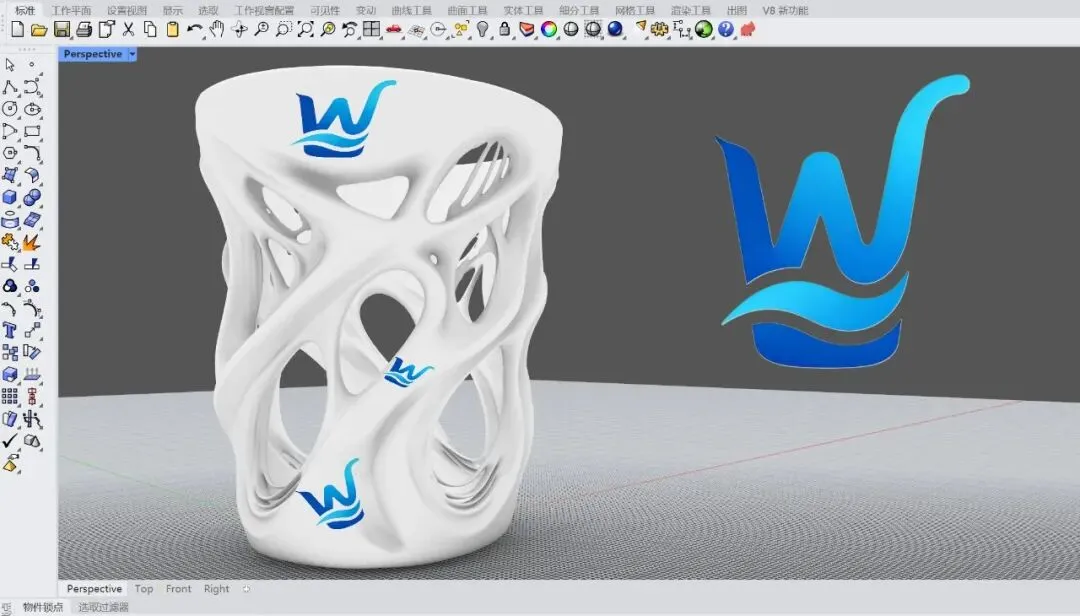Open a file with the folder icon
Image resolution: width=1080 pixels, height=616 pixels.
point(39,29)
